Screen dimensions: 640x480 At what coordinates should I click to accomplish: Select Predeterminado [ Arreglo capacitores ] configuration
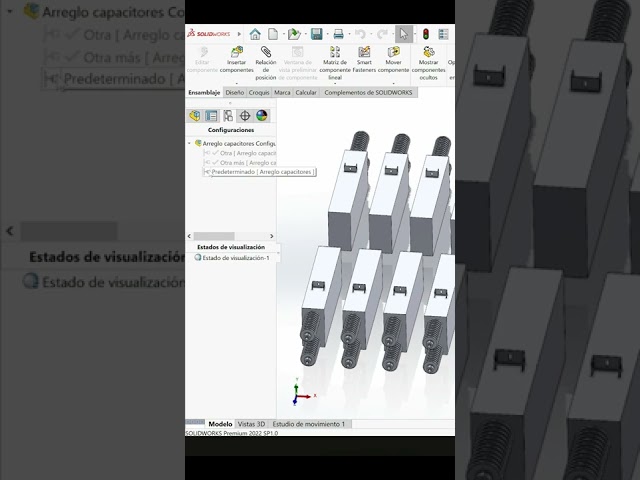260,172
